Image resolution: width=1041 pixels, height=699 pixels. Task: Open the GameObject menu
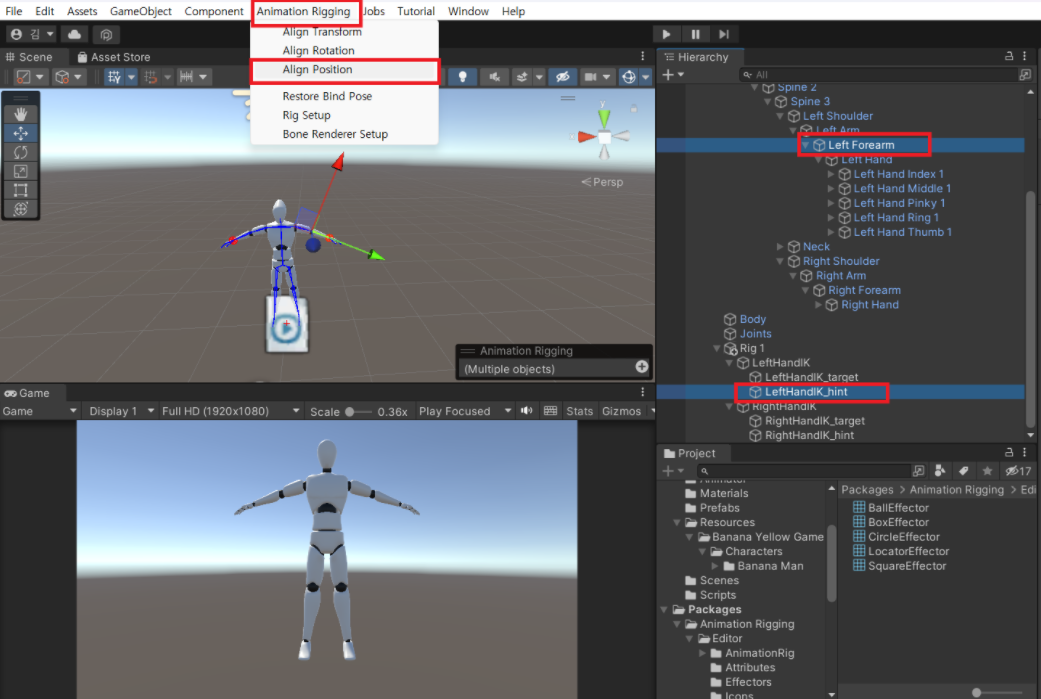pyautogui.click(x=141, y=11)
